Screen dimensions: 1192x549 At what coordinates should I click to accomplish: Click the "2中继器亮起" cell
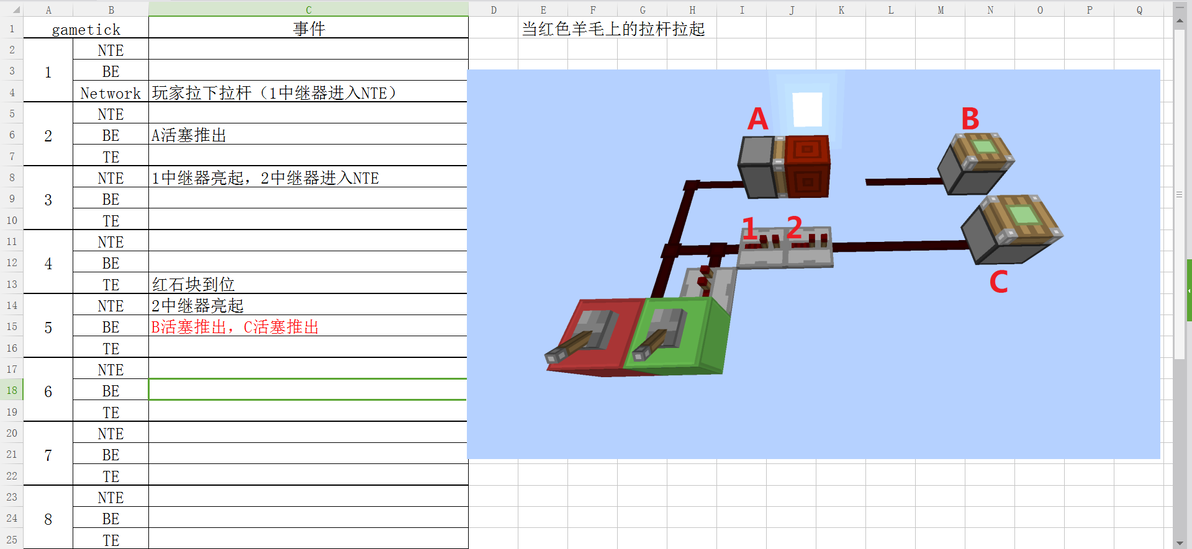(309, 306)
